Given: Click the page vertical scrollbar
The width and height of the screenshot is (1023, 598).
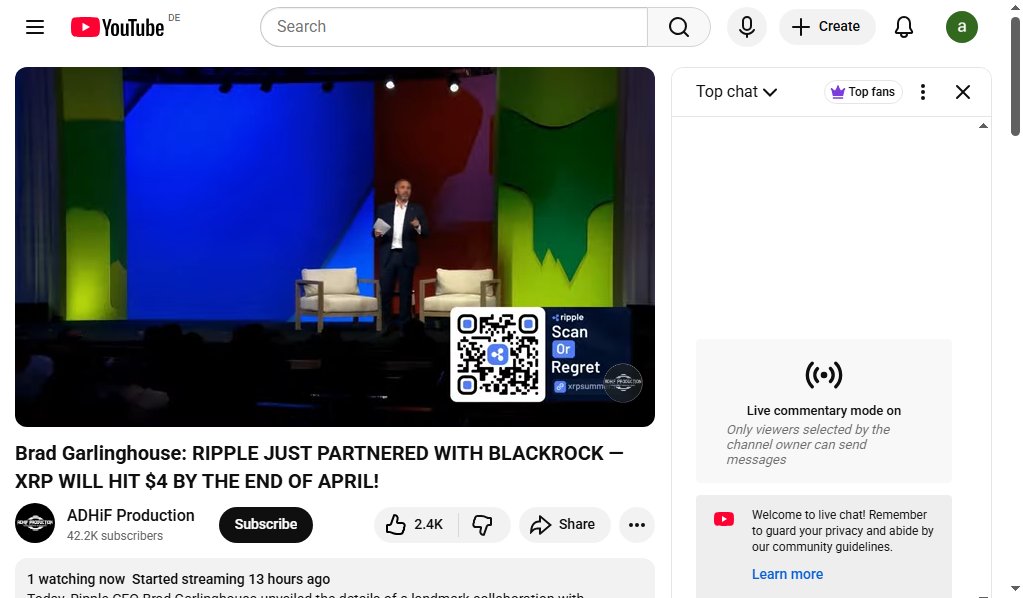Looking at the screenshot, I should coord(1015,76).
